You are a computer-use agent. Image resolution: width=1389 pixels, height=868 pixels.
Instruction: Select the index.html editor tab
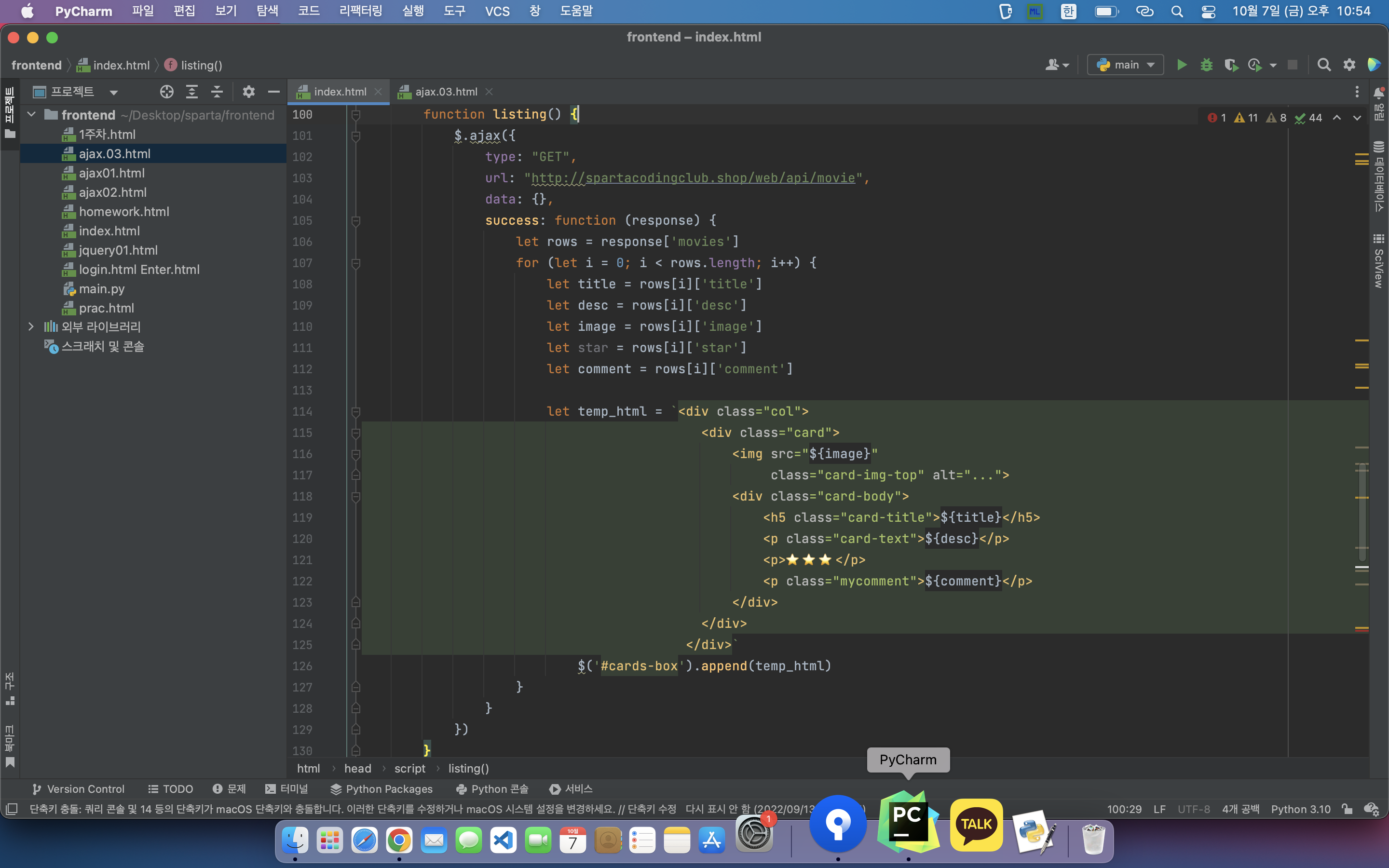tap(339, 92)
